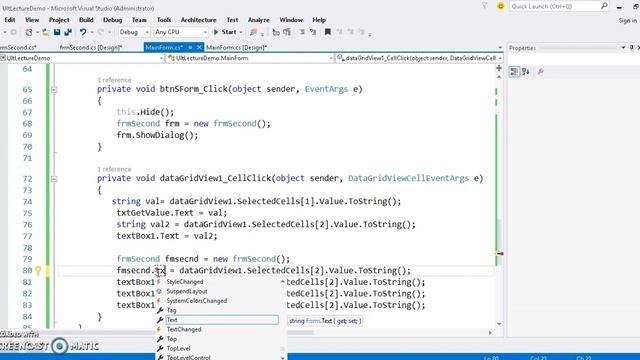This screenshot has width=640, height=360.
Task: Click the lightbulb quick actions on line 80
Action: tap(38, 270)
